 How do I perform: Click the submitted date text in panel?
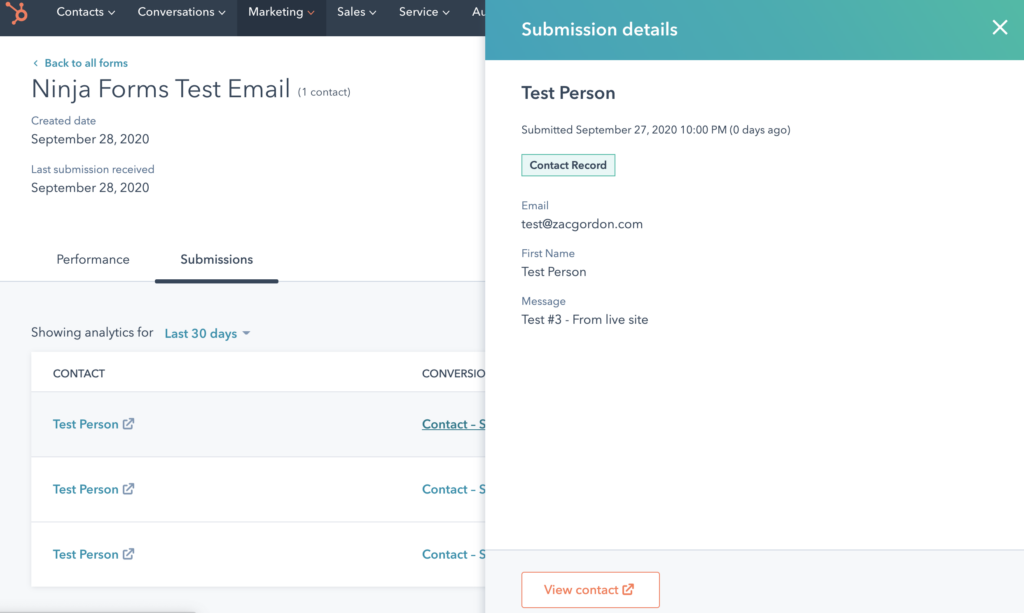tap(656, 130)
